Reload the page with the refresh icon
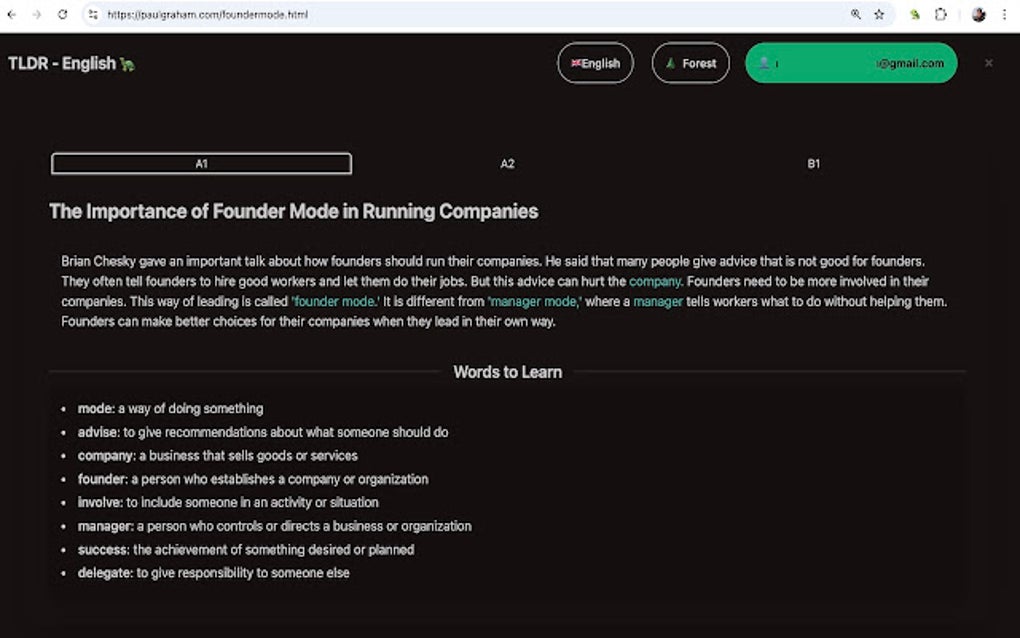1020x638 pixels. pos(62,15)
